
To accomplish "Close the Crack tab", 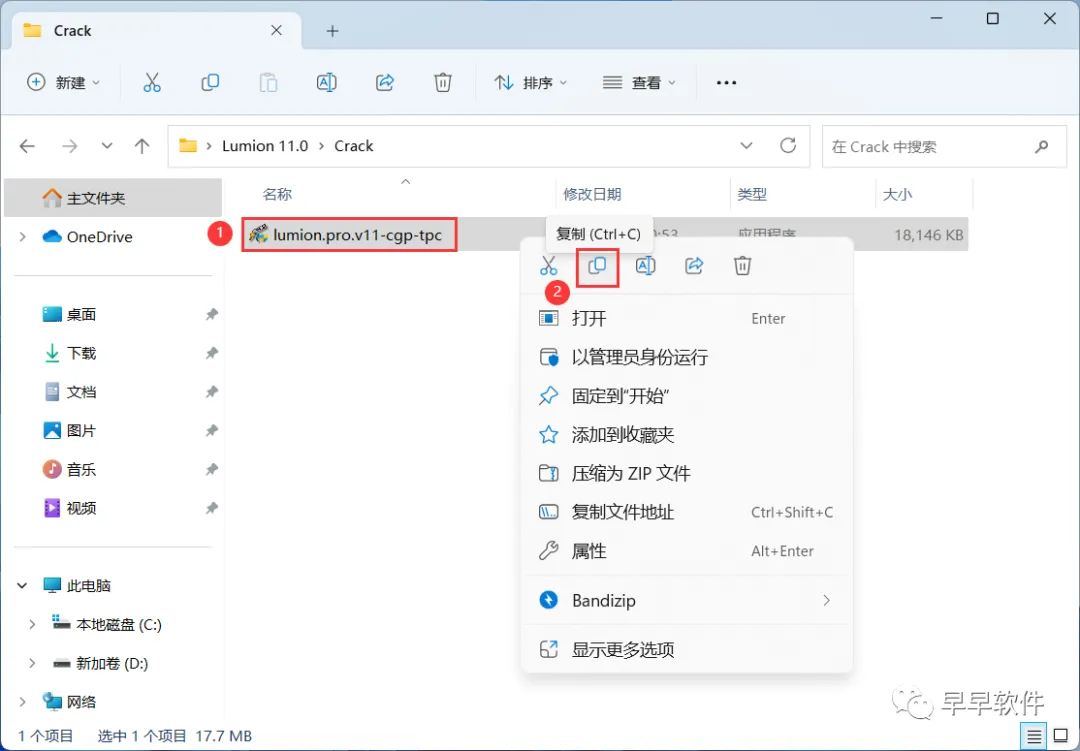I will pyautogui.click(x=276, y=30).
